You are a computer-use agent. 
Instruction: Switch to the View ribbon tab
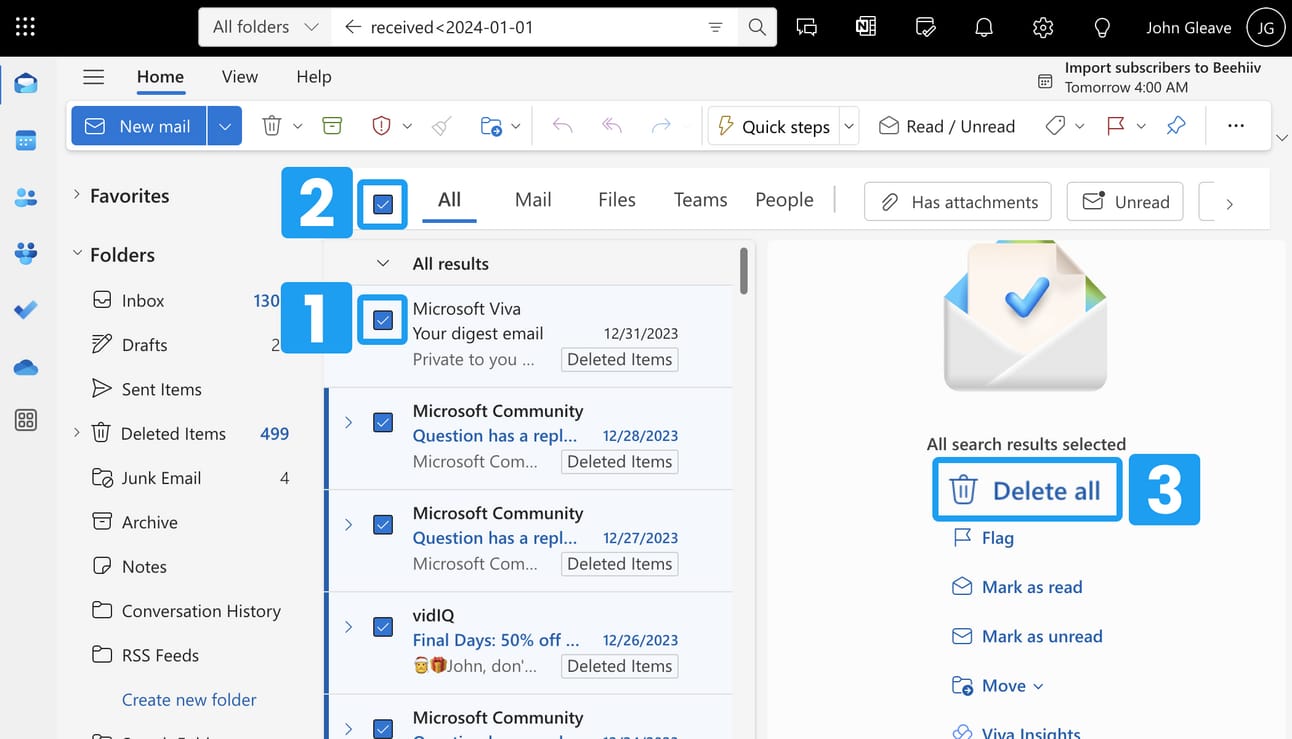click(x=239, y=77)
